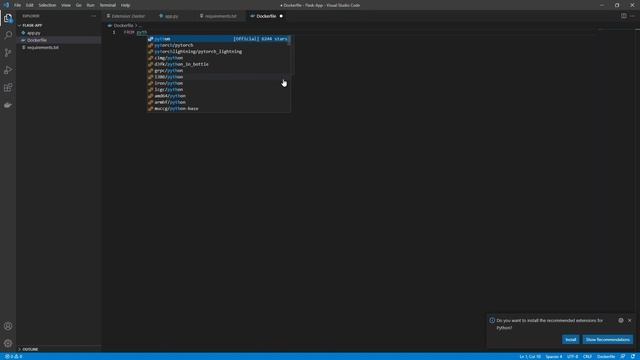The height and width of the screenshot is (360, 640).
Task: Open the Run menu
Action: click(90, 5)
